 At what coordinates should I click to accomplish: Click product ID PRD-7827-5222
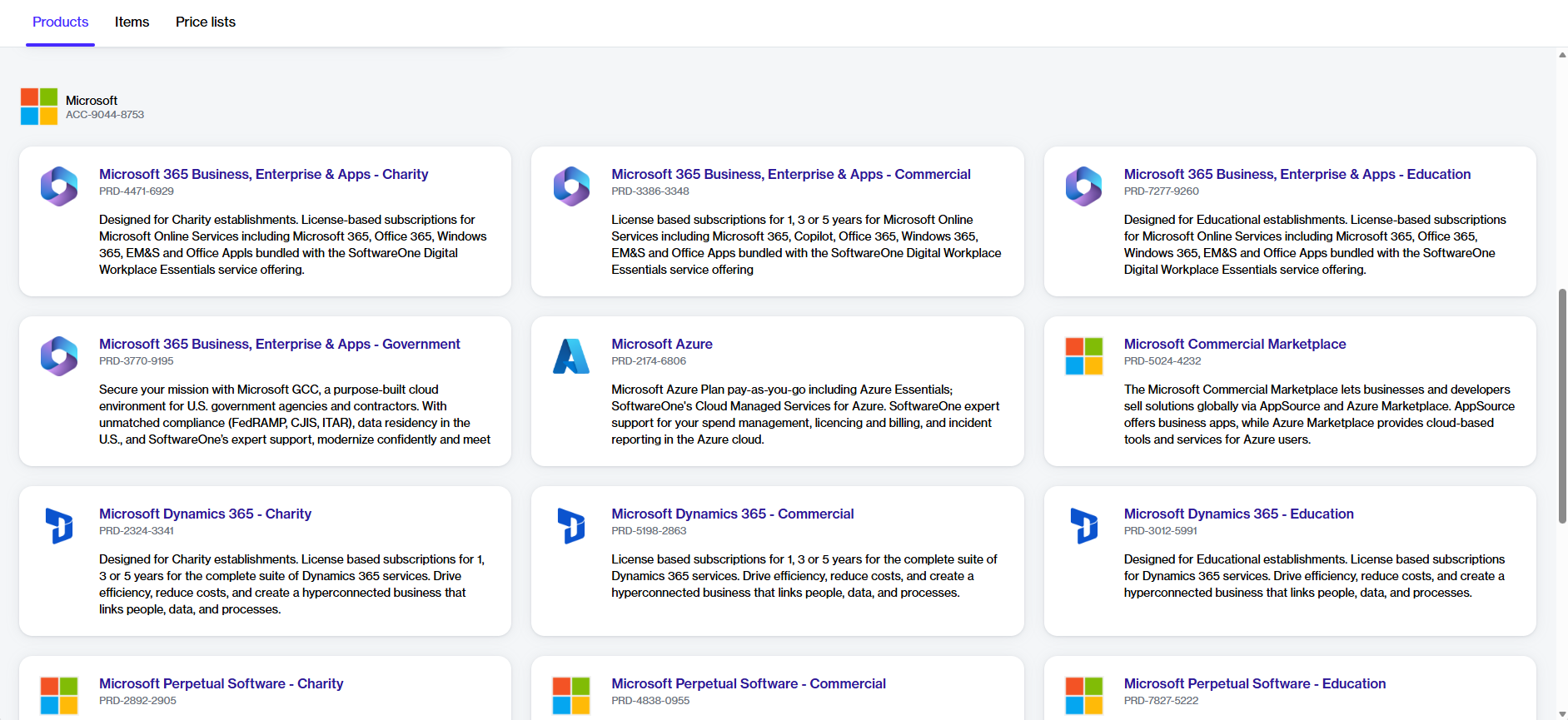click(1161, 701)
